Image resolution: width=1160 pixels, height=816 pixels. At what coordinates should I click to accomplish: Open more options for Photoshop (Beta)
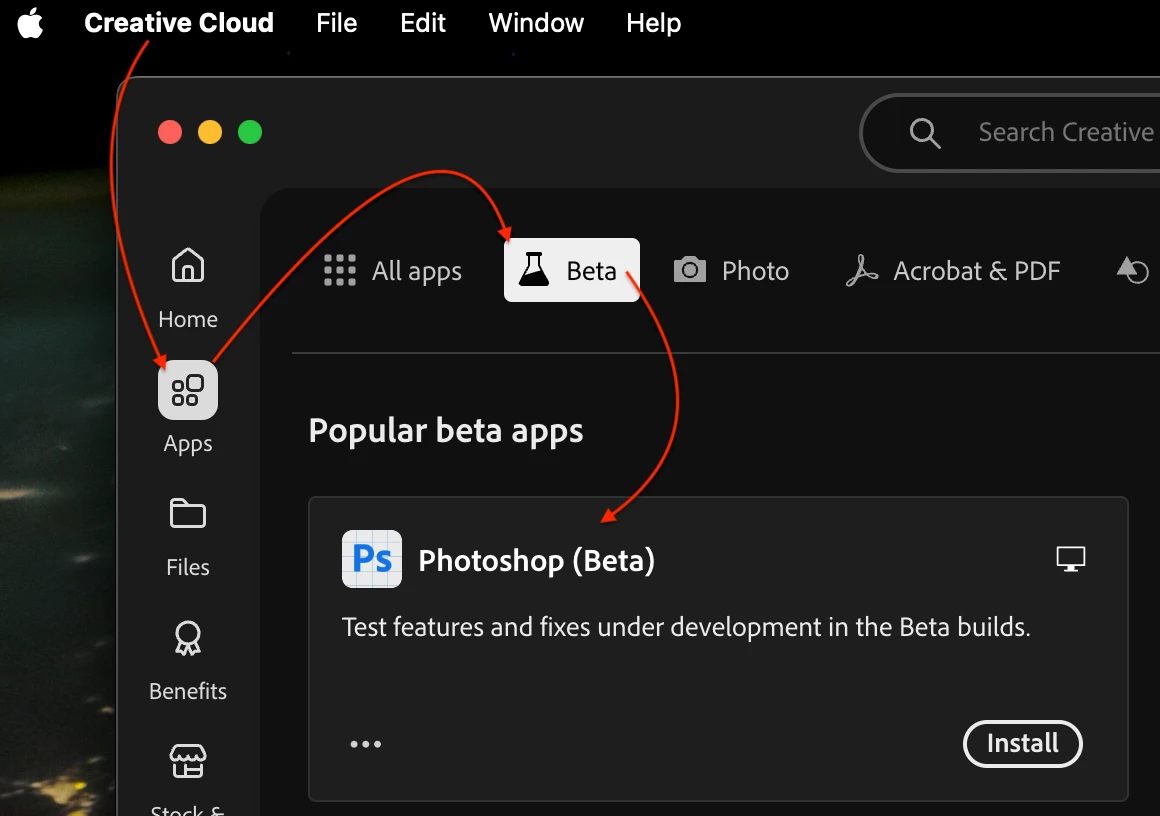tap(365, 743)
